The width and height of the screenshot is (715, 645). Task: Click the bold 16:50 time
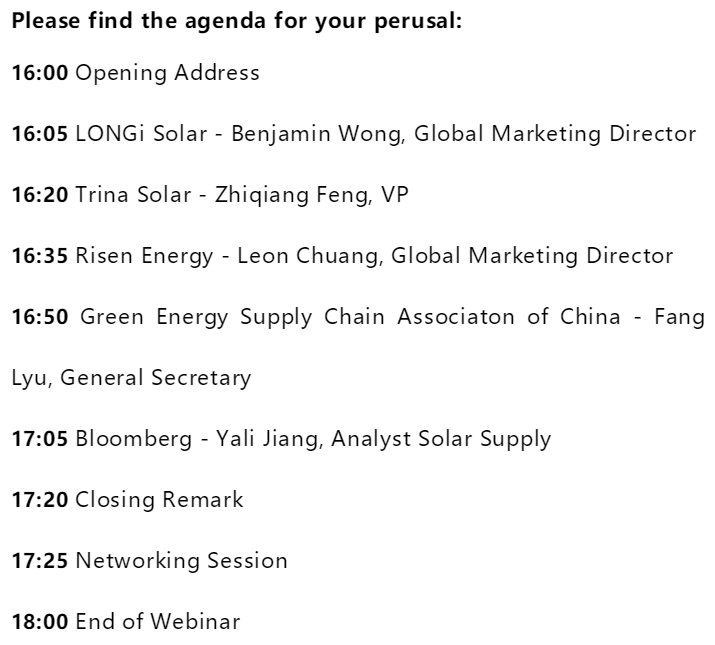[x=40, y=317]
